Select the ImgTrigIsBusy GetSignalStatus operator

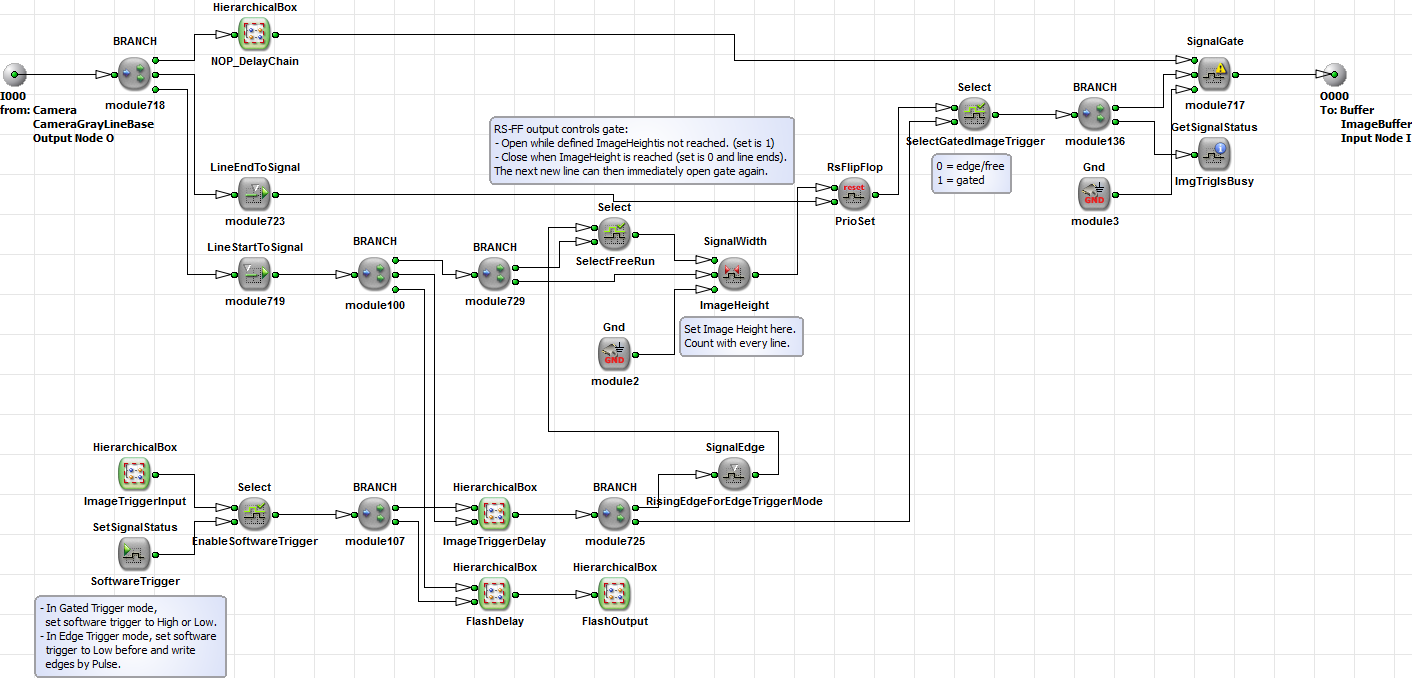(x=1214, y=153)
